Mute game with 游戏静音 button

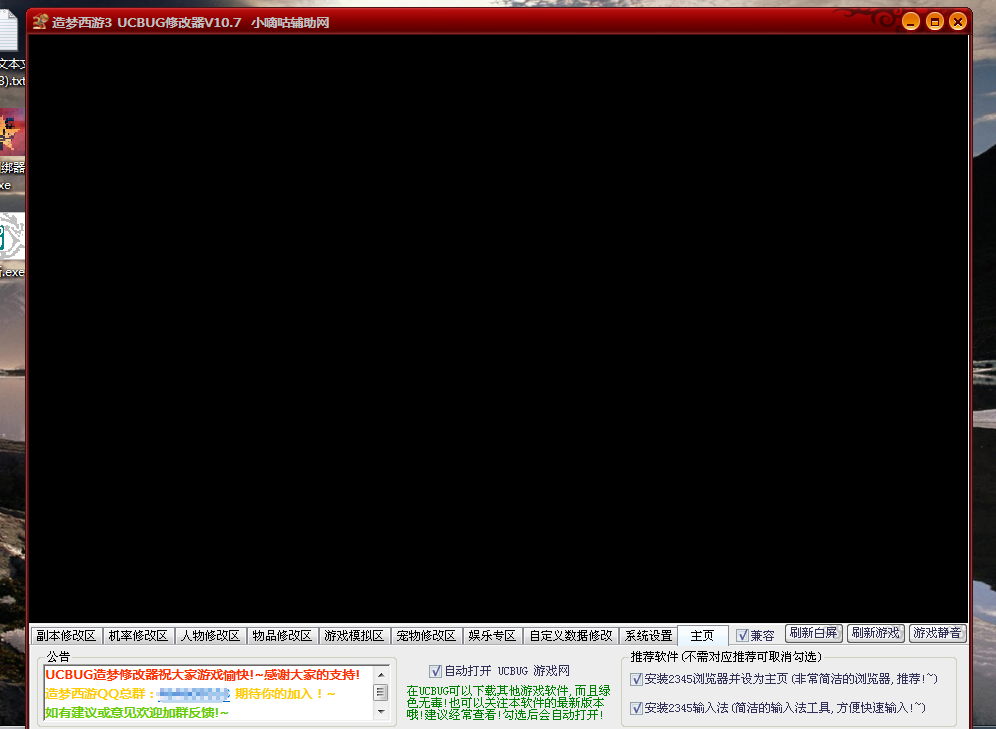937,633
